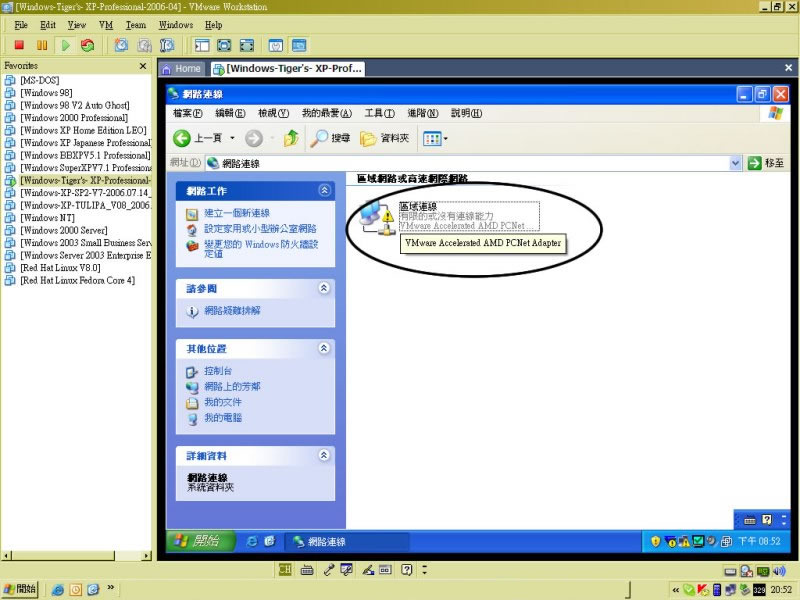
Task: Click 建立一個新連線 link
Action: point(237,213)
